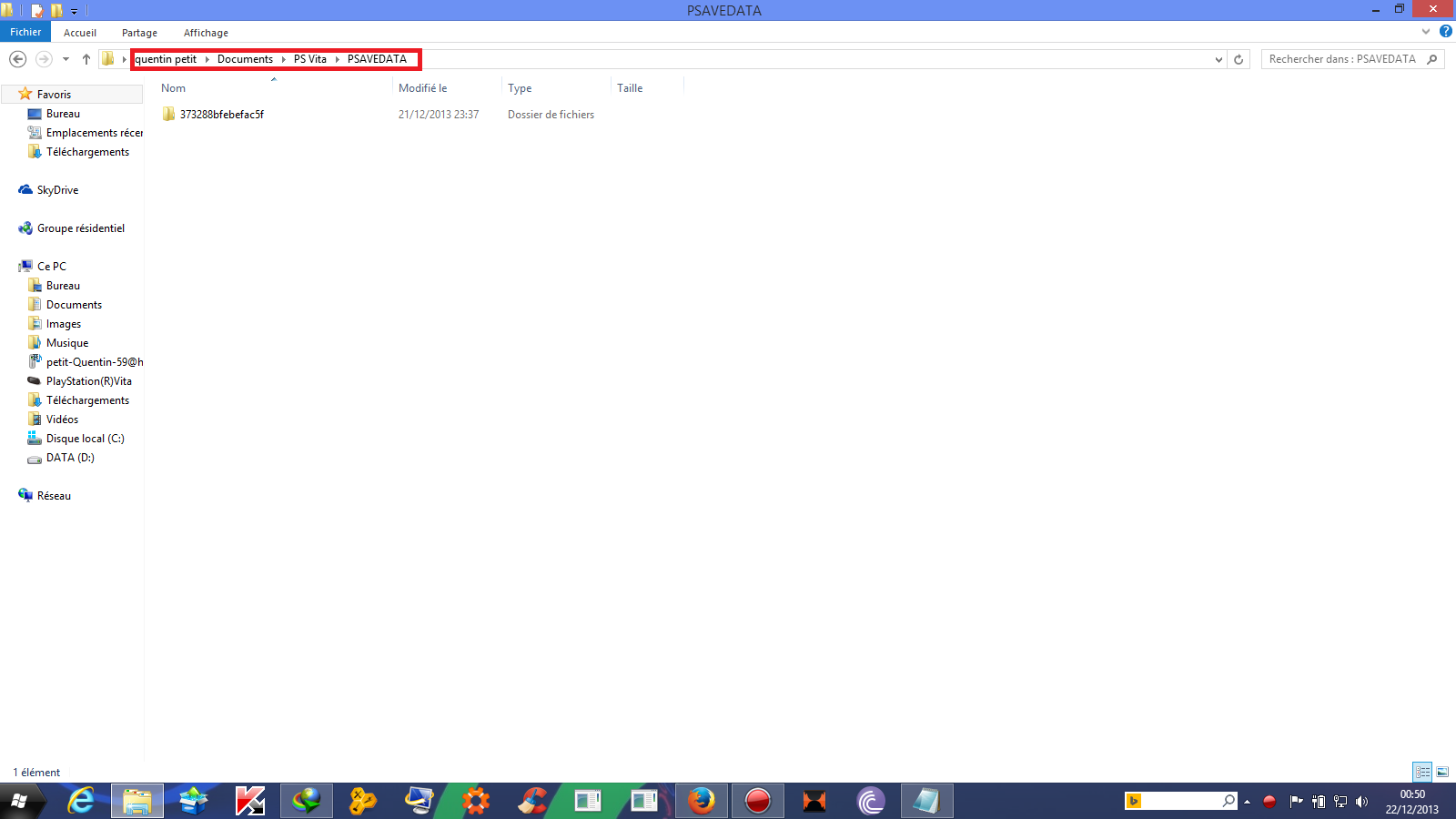Select Favoris in the navigation pane
The height and width of the screenshot is (819, 1456).
[54, 95]
